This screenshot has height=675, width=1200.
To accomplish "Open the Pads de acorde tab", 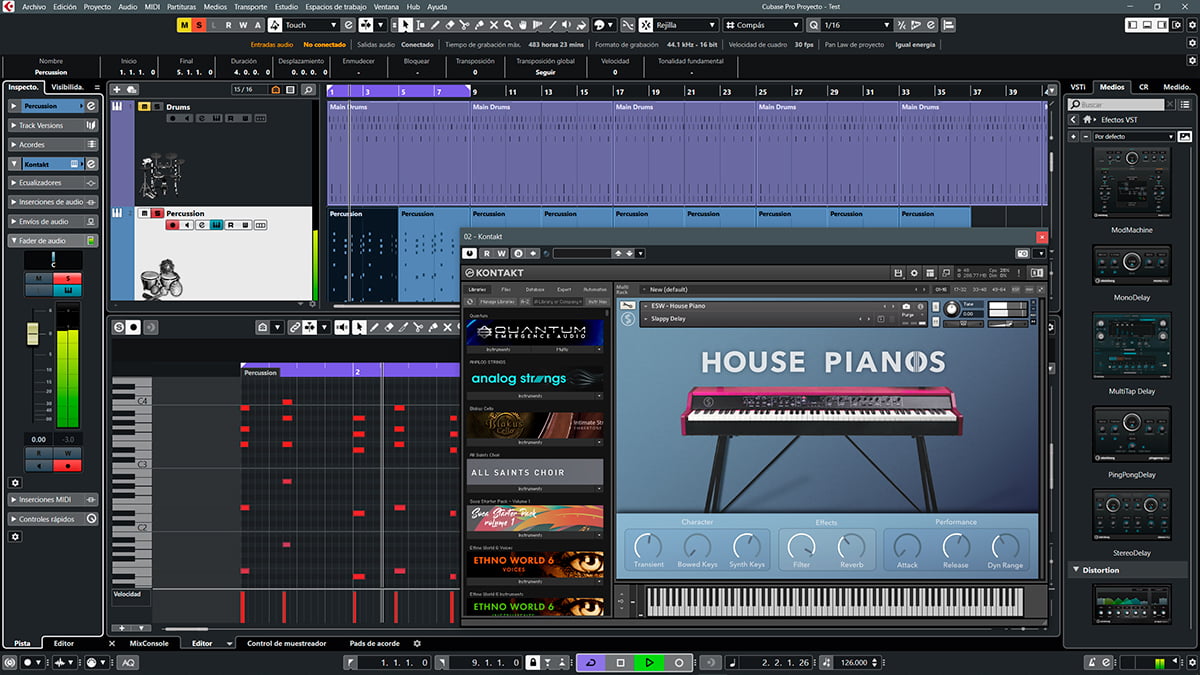I will tap(375, 643).
